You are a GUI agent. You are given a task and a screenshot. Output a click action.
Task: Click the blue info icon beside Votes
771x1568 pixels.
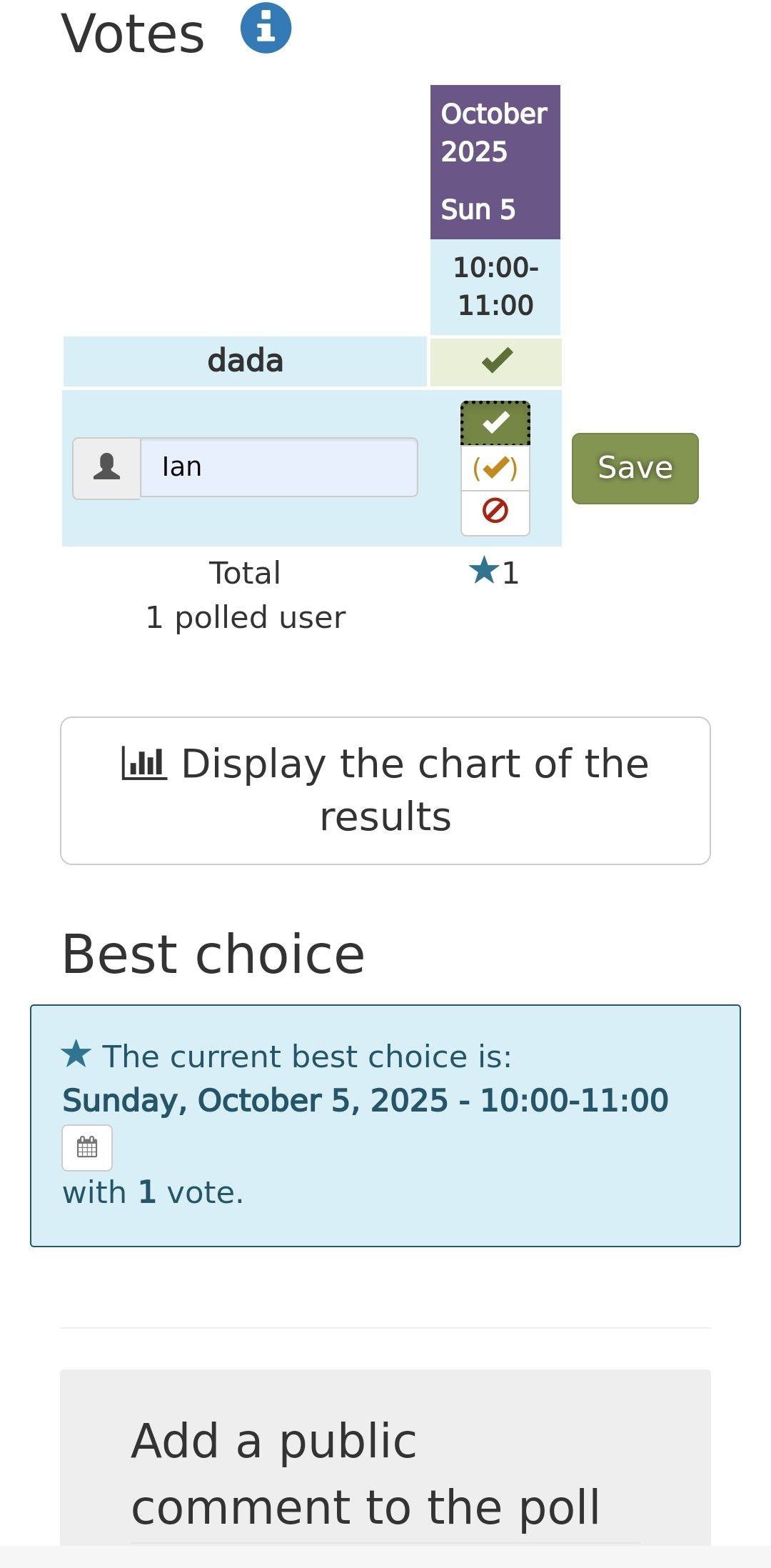(x=266, y=29)
